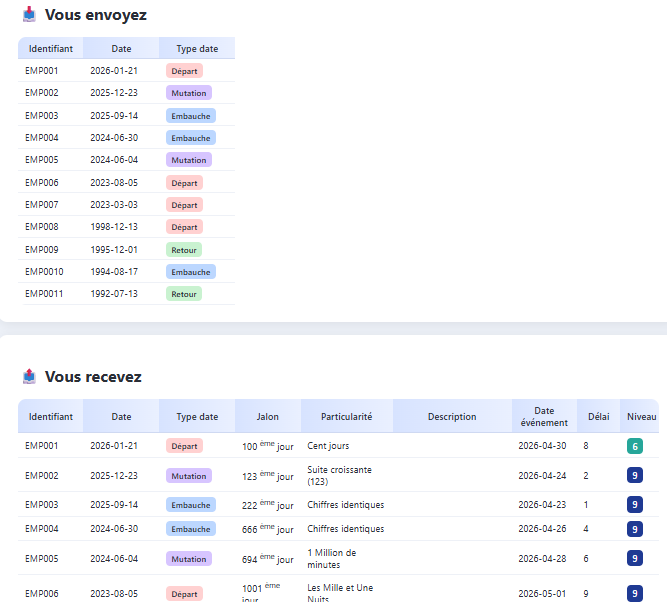
Task: Click the Retour tag for EMP009
Action: coord(184,250)
